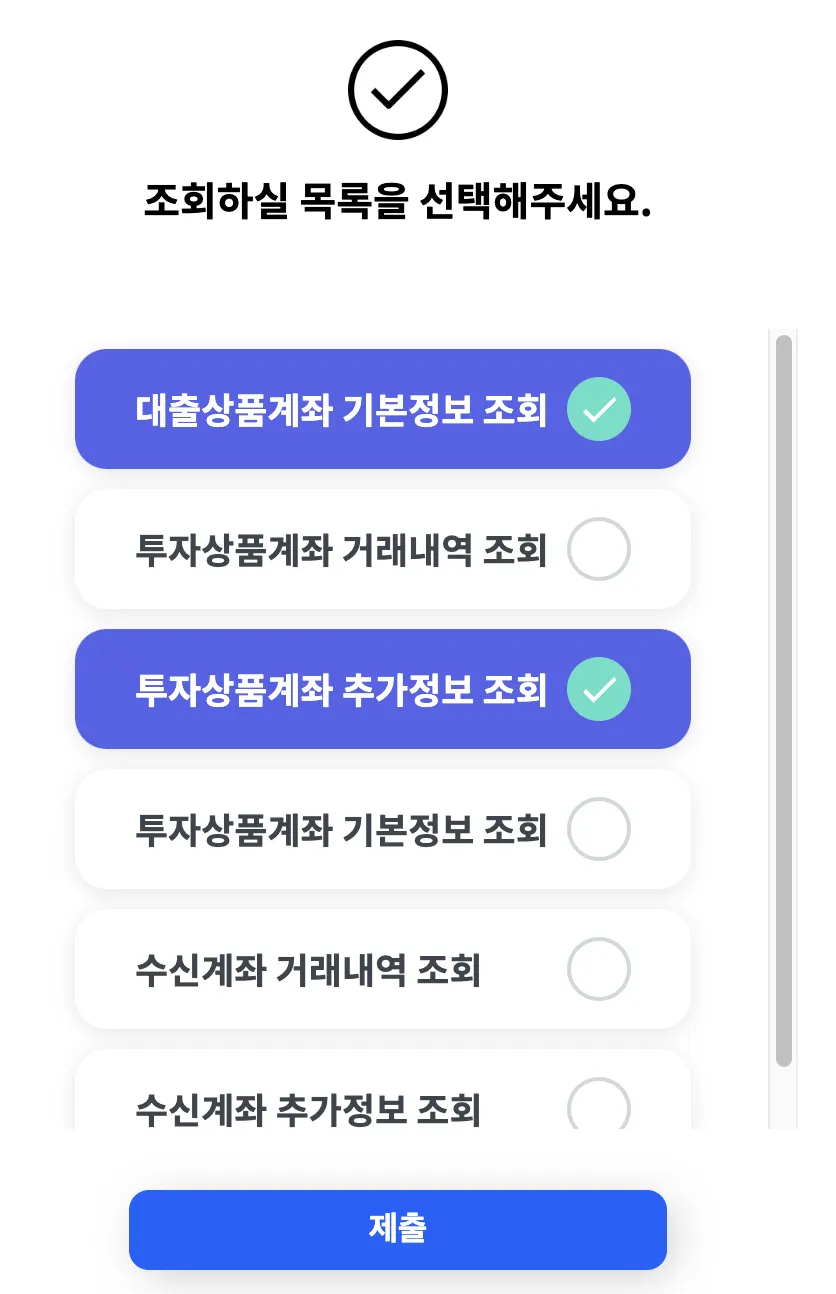Uncheck the green checkmark for 대출상품계좌 기본정보 조회
Image resolution: width=836 pixels, height=1294 pixels.
(598, 409)
